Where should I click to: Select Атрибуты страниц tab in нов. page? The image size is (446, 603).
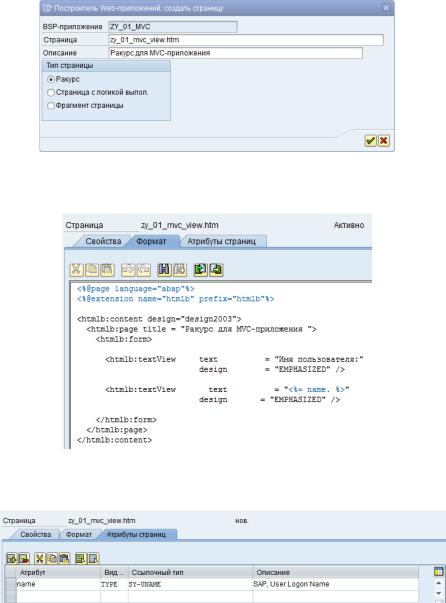[x=136, y=535]
